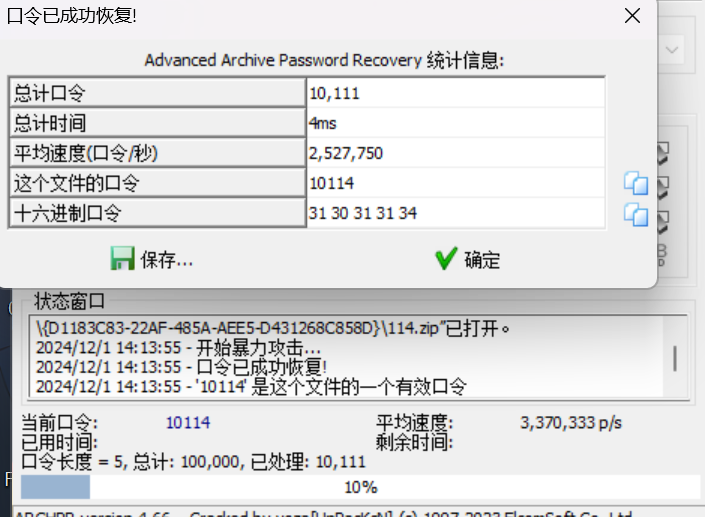Click the status log line mentioning 114.zip
The height and width of the screenshot is (517, 705).
click(x=272, y=329)
